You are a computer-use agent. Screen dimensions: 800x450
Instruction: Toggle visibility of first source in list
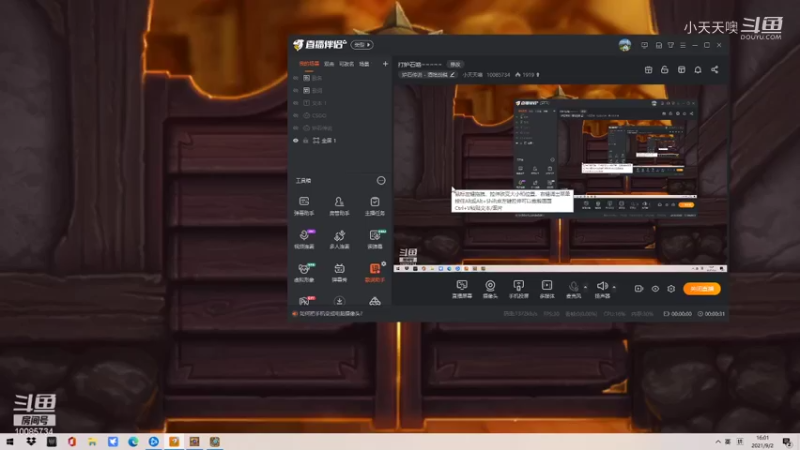pyautogui.click(x=295, y=78)
